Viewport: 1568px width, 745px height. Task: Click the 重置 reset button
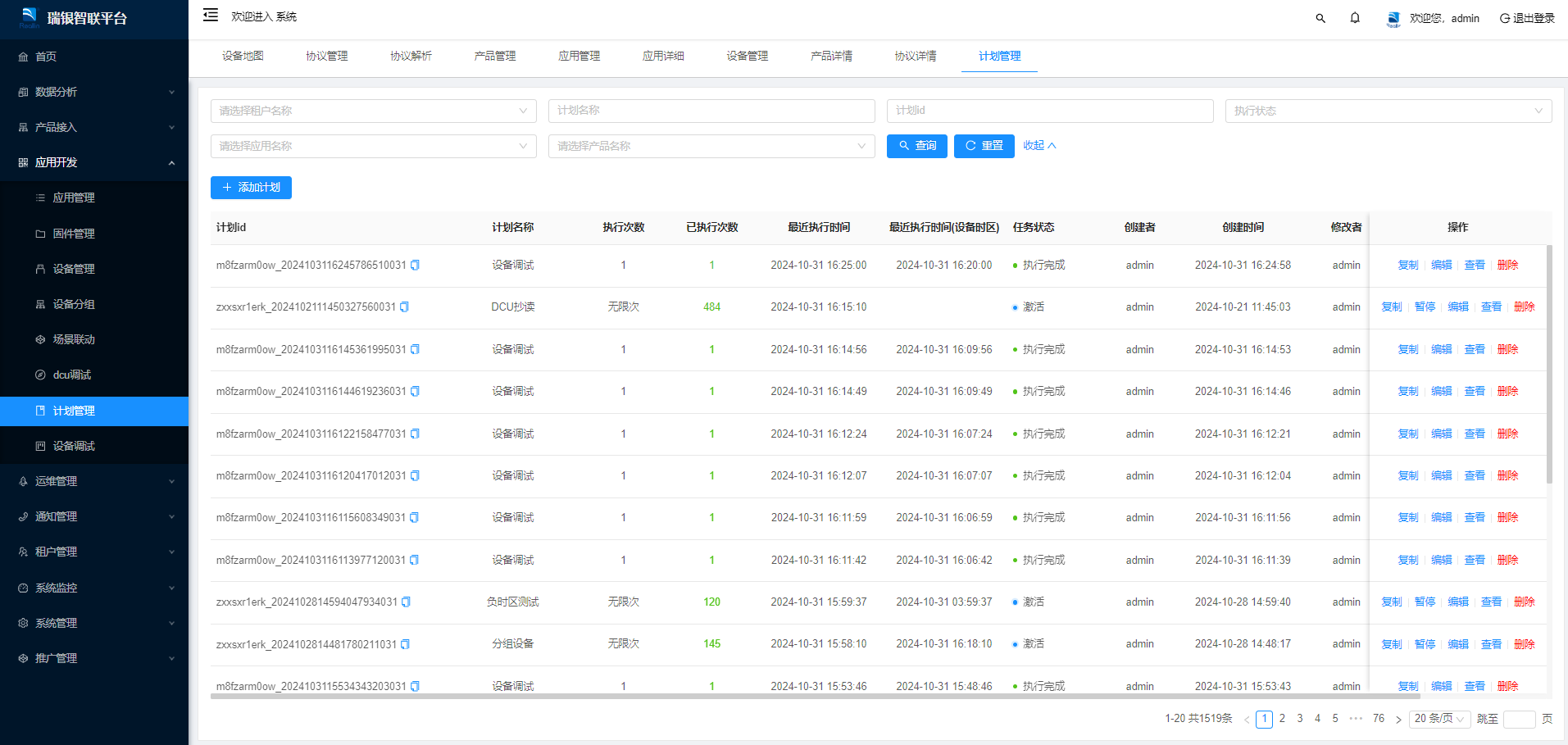[984, 146]
